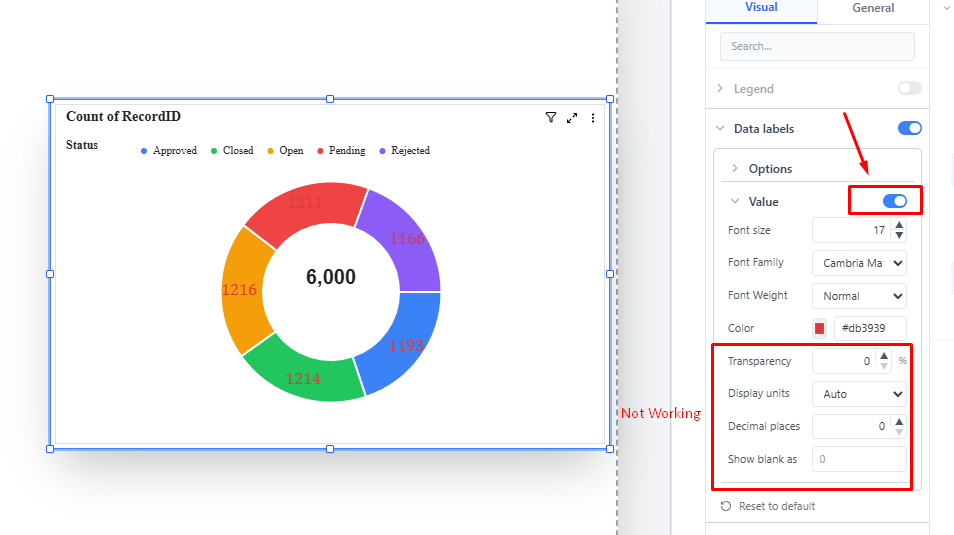Open the Font Family dropdown
Screen dimensions: 954x535
[x=859, y=263]
